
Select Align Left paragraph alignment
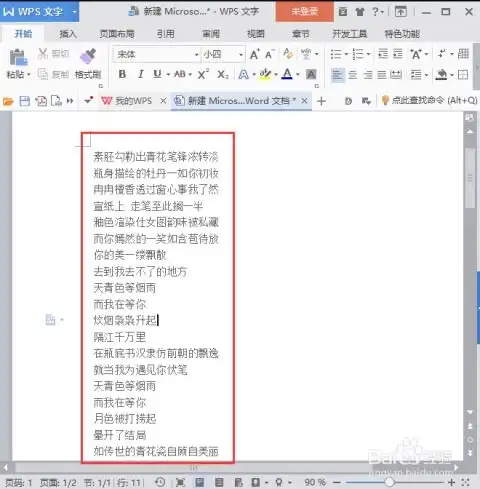pos(338,75)
